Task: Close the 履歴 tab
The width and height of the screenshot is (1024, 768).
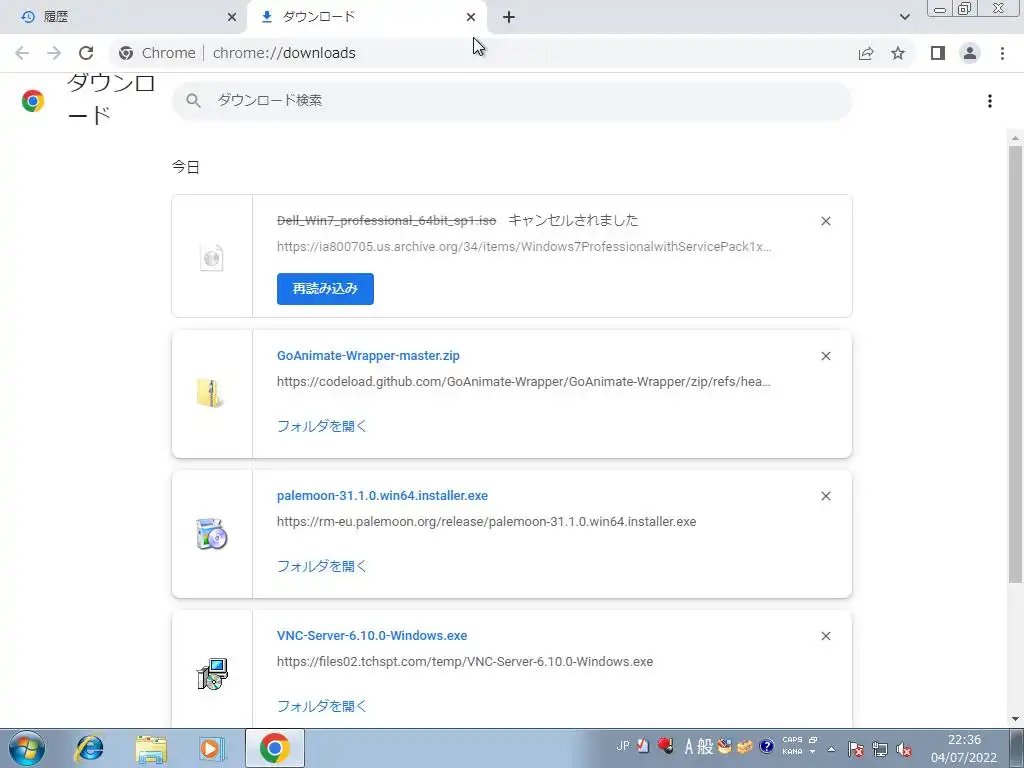Action: click(x=232, y=17)
